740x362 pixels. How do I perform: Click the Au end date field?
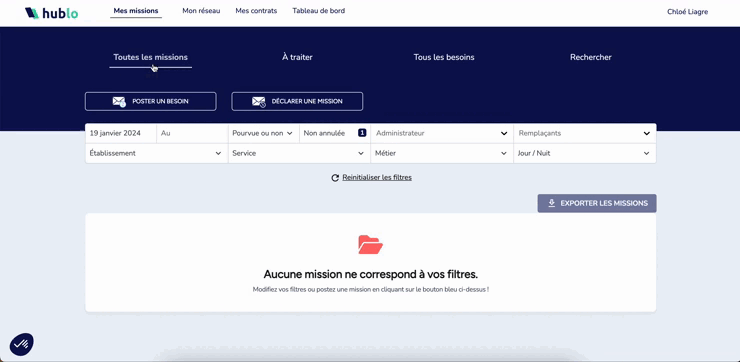click(x=193, y=134)
